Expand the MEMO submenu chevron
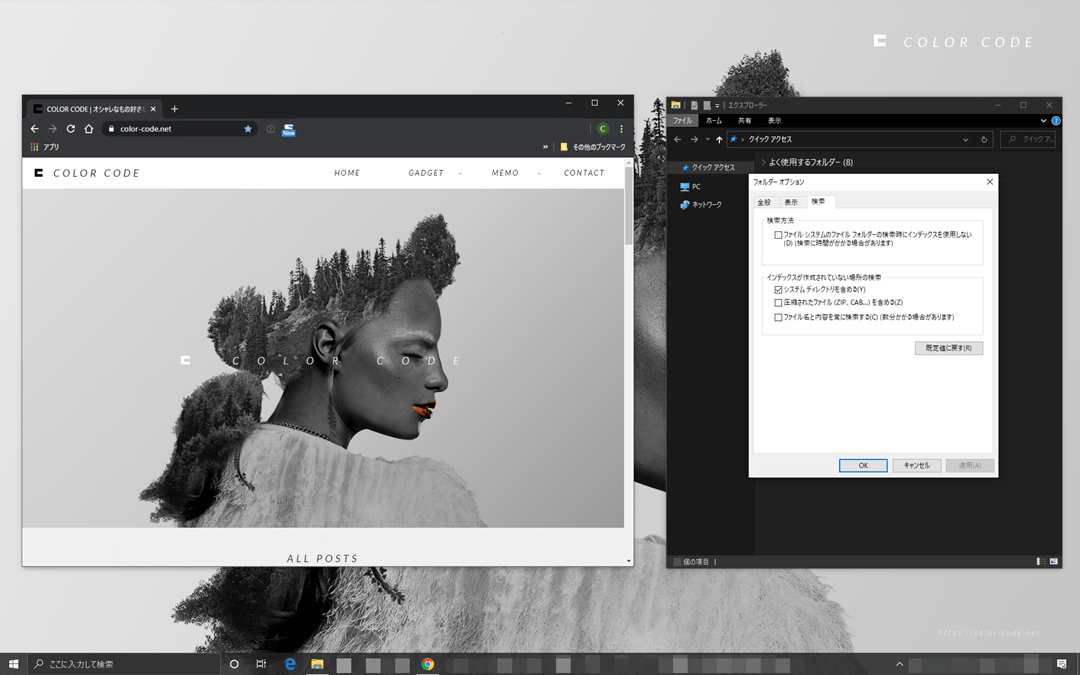The width and height of the screenshot is (1080, 675). click(x=539, y=174)
